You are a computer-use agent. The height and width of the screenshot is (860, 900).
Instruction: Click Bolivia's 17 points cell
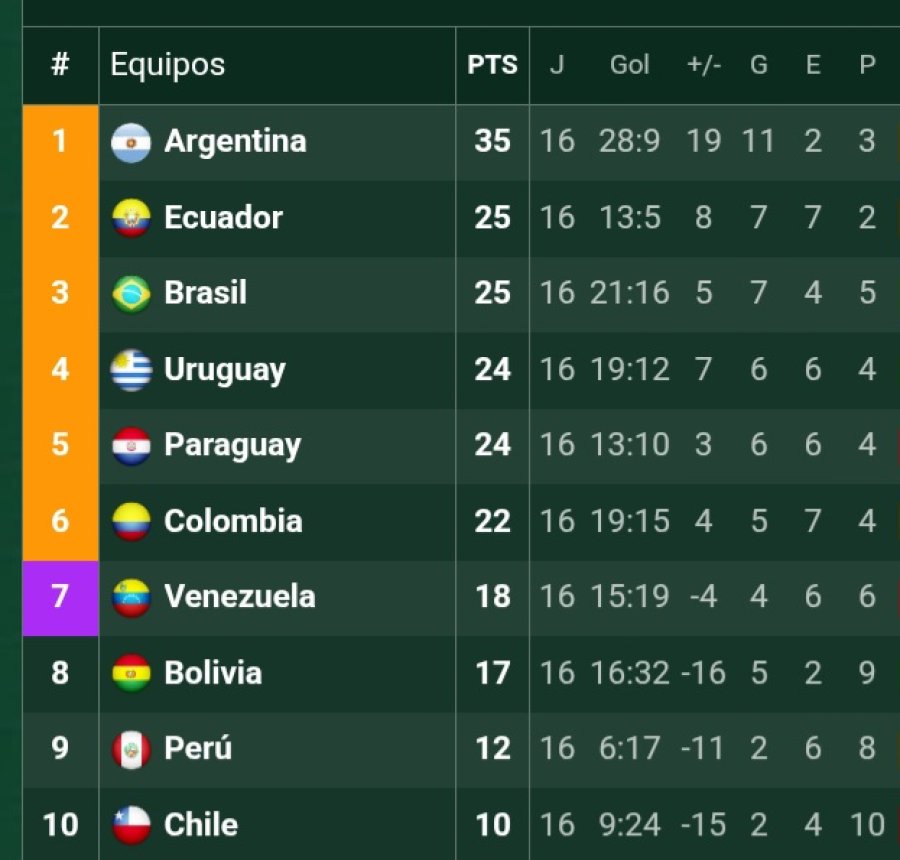pos(492,673)
